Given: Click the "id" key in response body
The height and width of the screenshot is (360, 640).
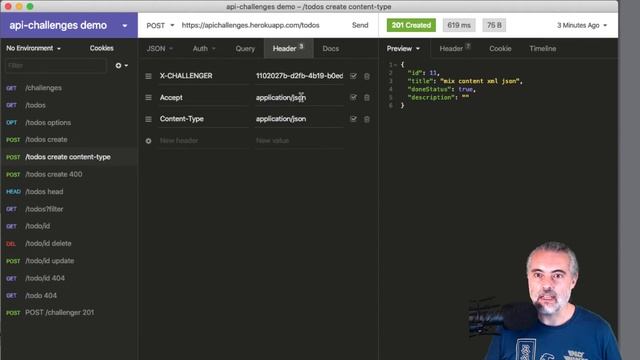Looking at the screenshot, I should (x=415, y=73).
